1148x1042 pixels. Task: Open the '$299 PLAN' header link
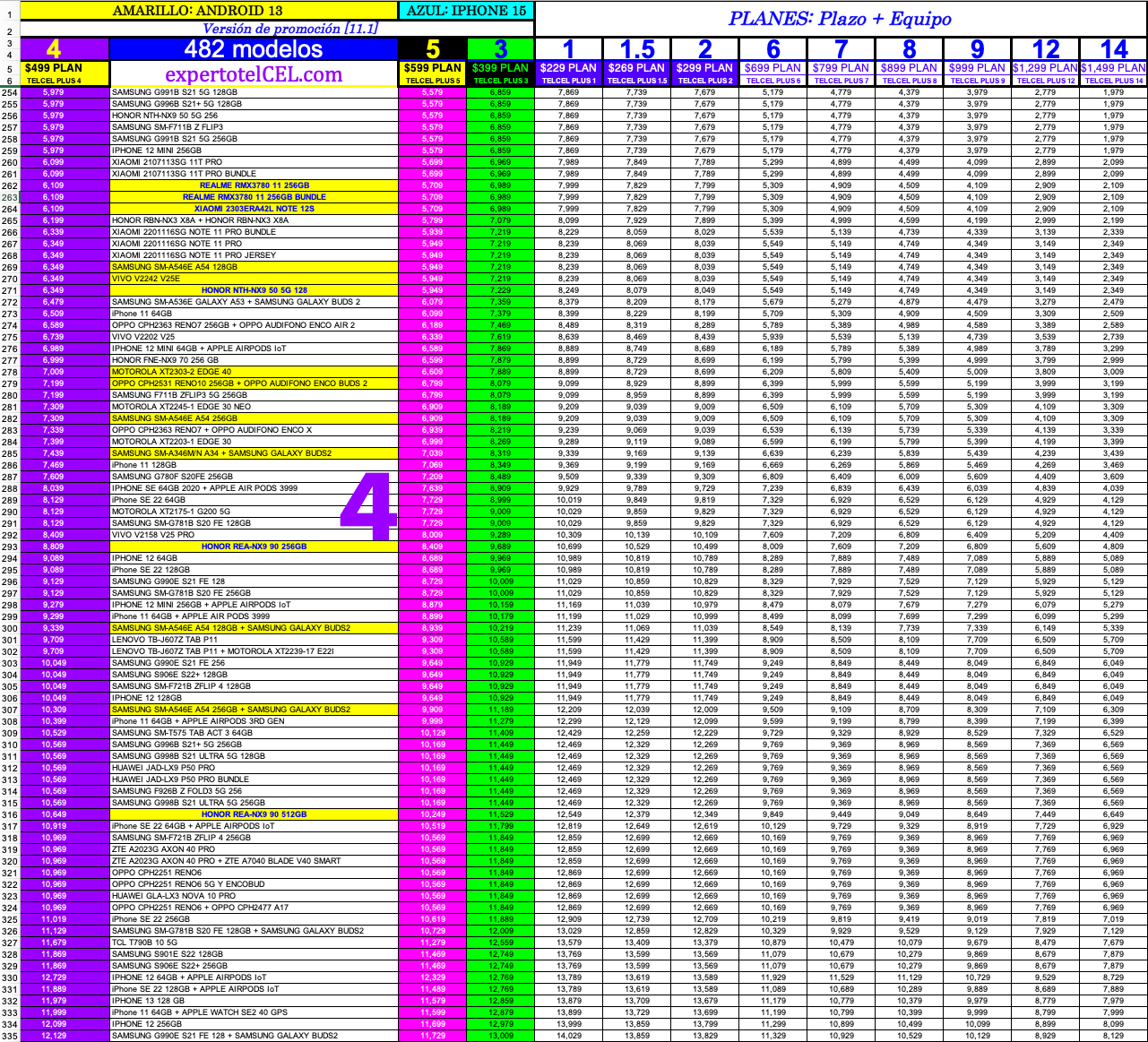click(705, 68)
